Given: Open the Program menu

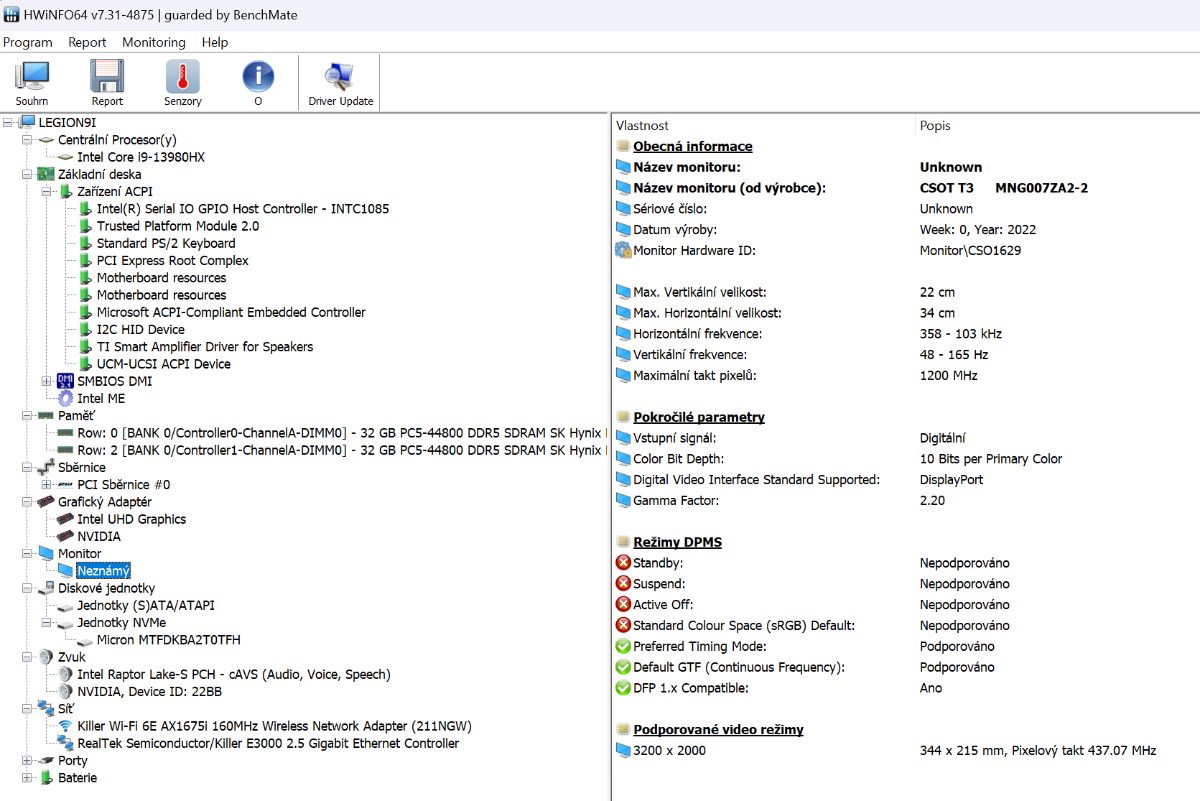Looking at the screenshot, I should coord(28,42).
